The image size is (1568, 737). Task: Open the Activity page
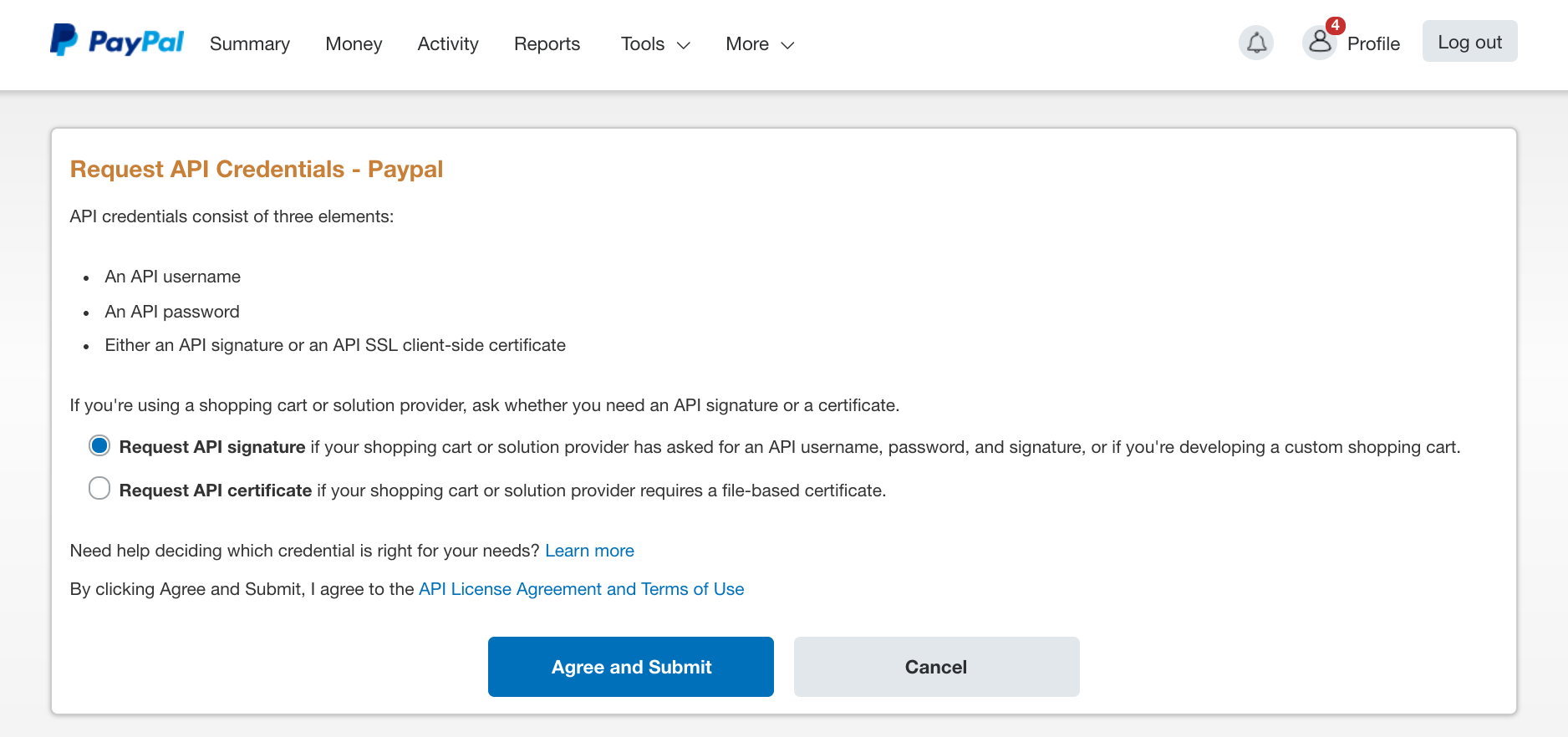tap(448, 44)
